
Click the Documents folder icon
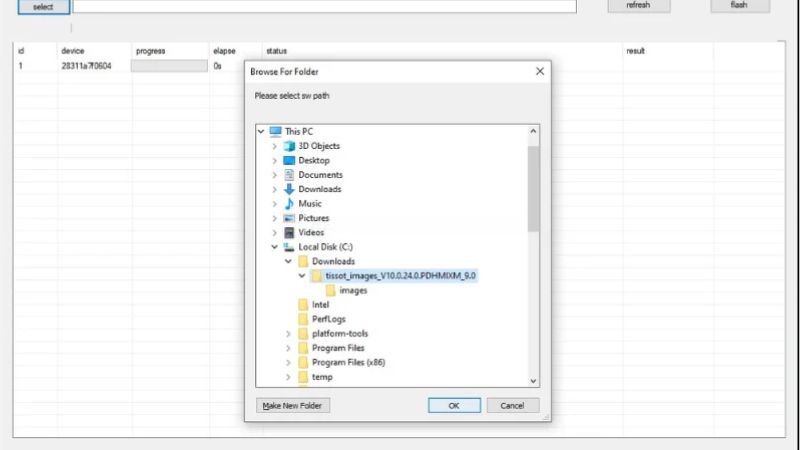point(289,175)
